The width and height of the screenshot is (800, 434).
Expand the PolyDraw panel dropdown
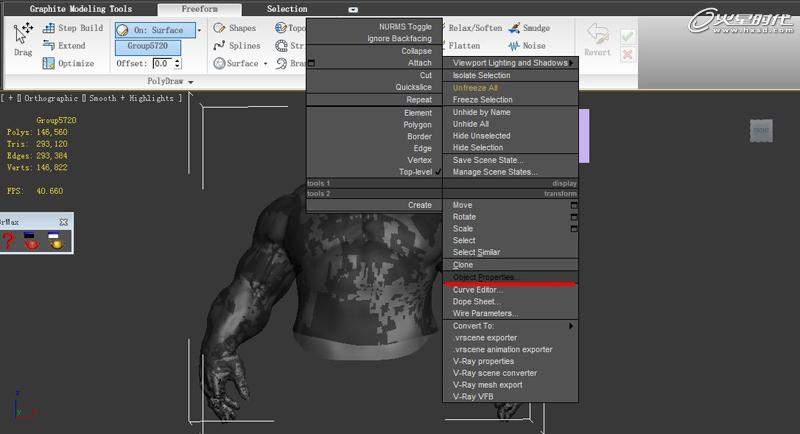pyautogui.click(x=191, y=82)
